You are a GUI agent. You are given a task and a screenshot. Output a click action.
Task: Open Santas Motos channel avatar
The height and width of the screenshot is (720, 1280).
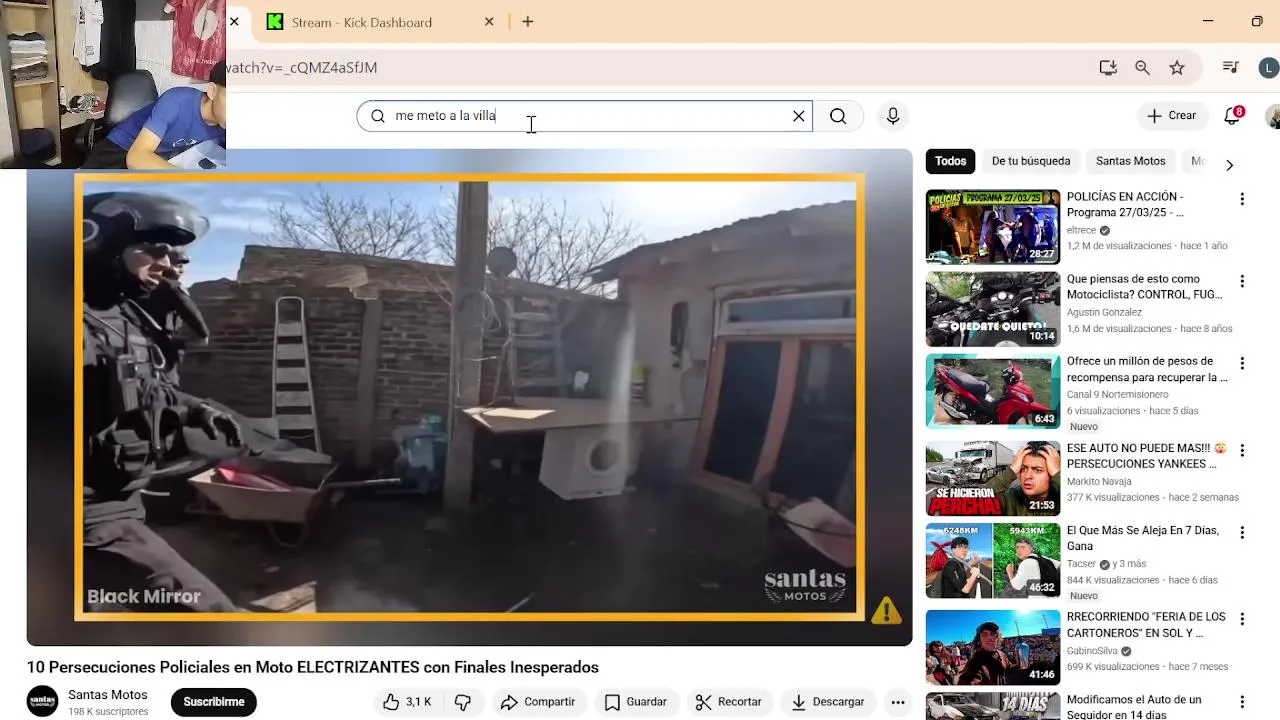(x=43, y=701)
